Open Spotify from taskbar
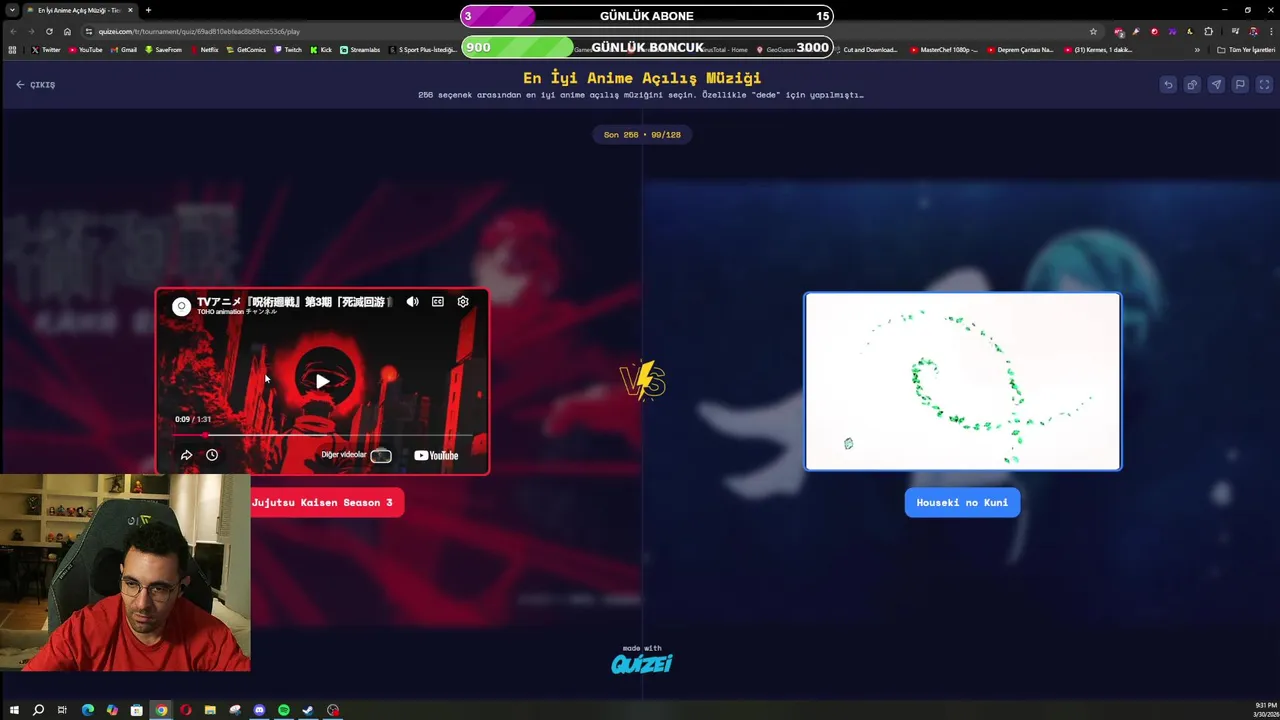Image resolution: width=1280 pixels, height=720 pixels. pos(284,710)
